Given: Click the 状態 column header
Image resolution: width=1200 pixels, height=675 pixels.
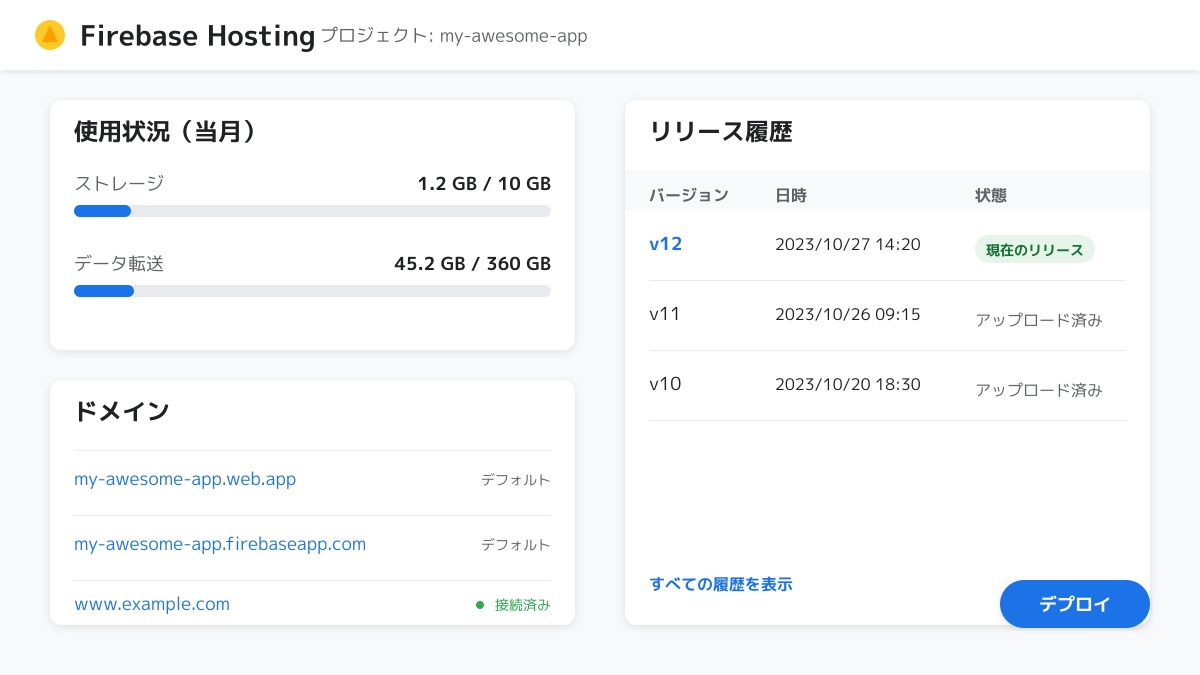Looking at the screenshot, I should click(991, 195).
